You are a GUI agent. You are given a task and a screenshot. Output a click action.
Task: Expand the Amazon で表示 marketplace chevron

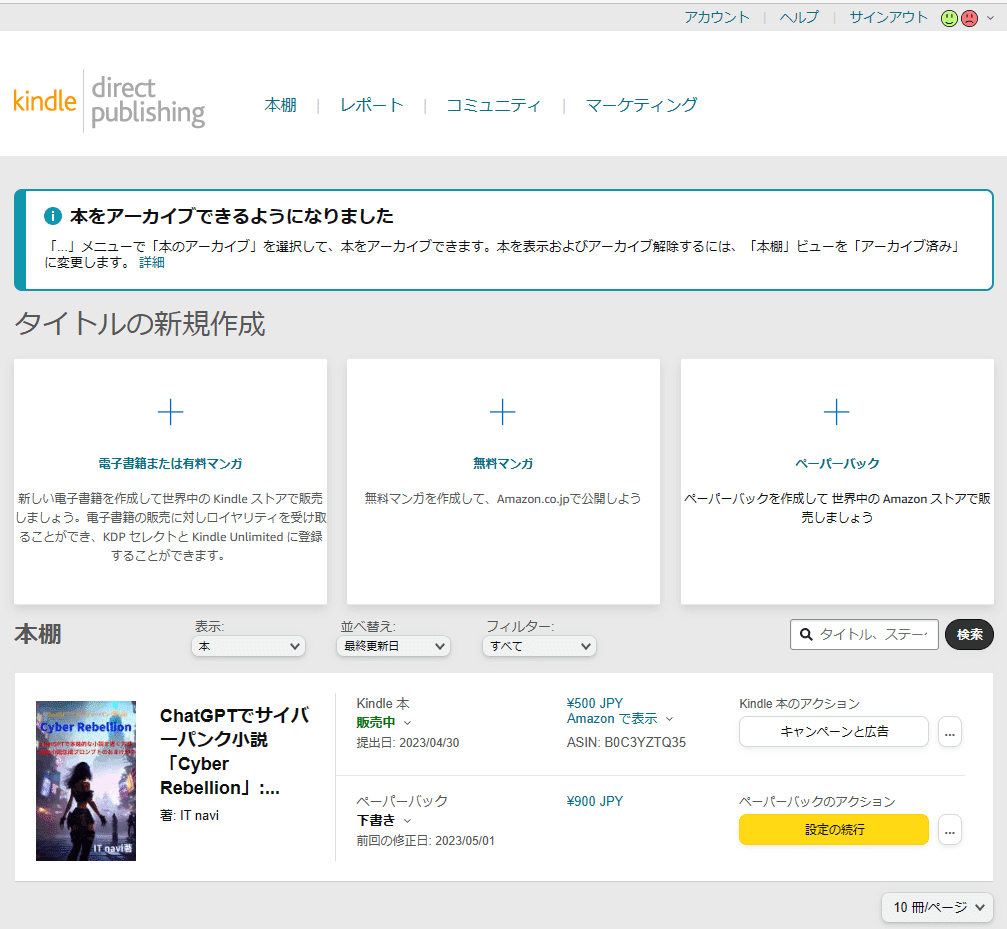pyautogui.click(x=669, y=719)
